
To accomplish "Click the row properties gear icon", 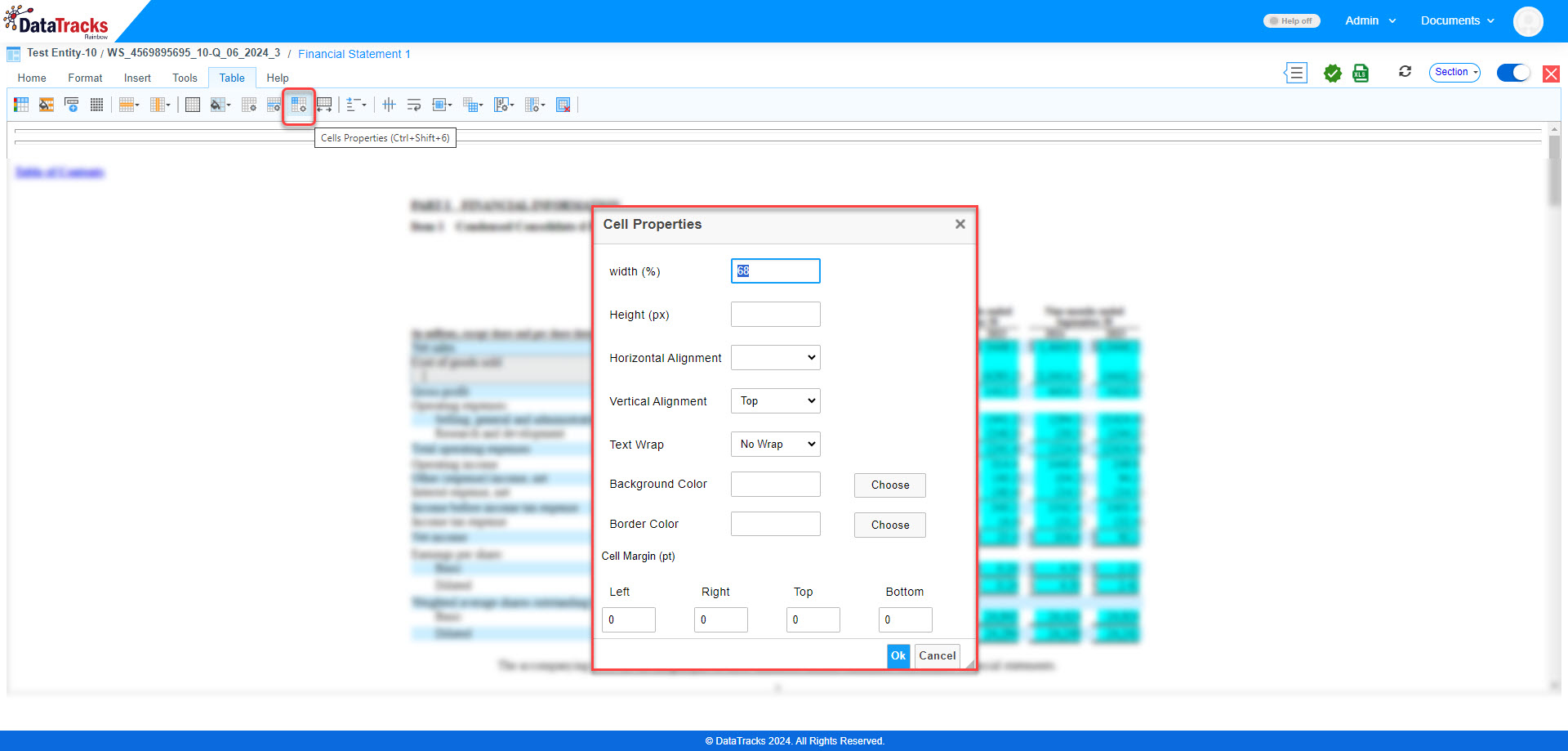I will point(274,105).
